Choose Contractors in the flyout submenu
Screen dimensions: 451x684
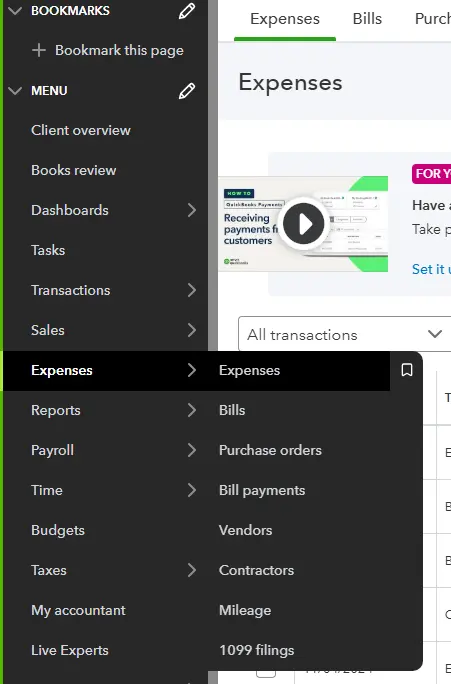256,570
